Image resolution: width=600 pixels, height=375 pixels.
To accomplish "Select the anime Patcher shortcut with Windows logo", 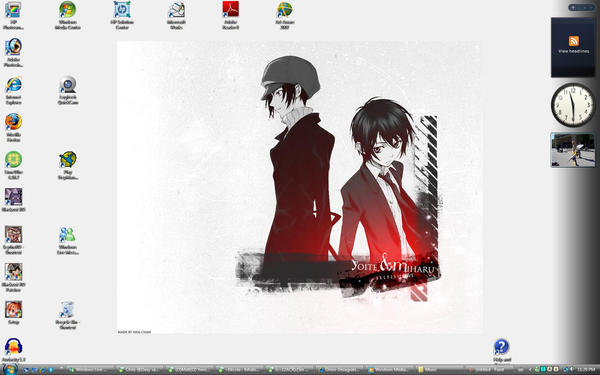I will [x=13, y=272].
